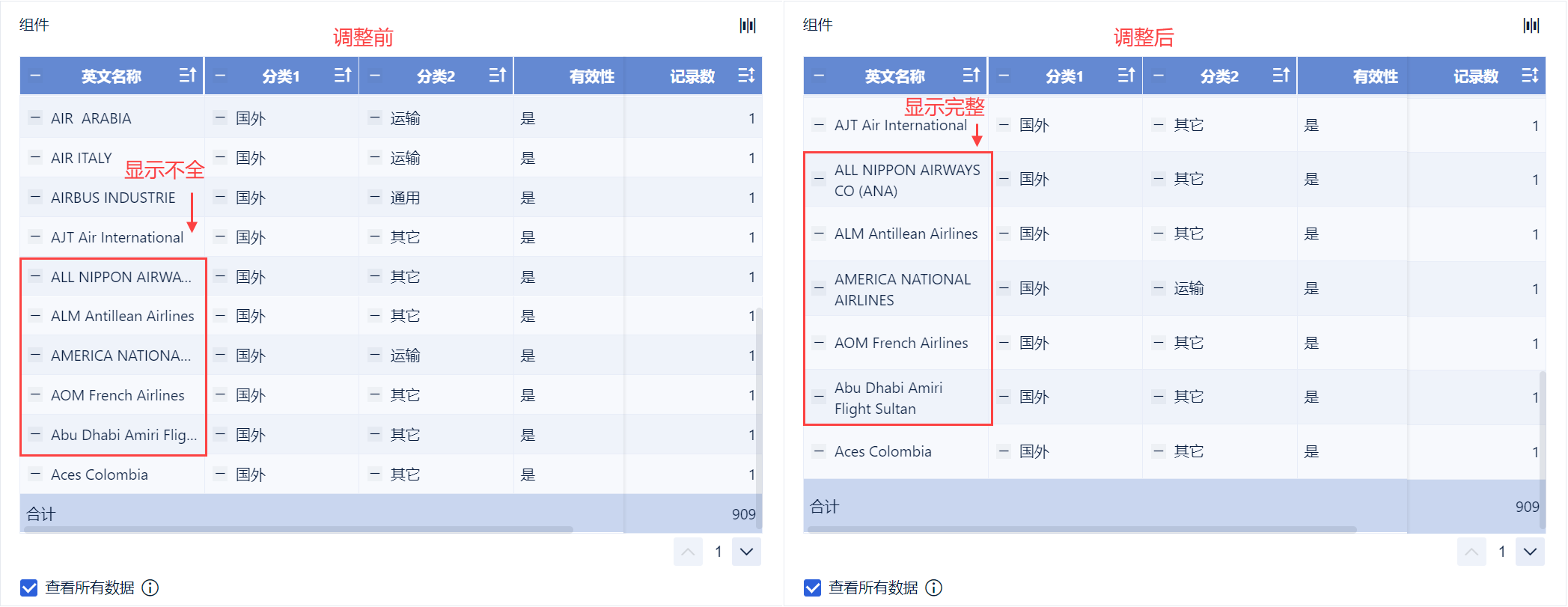Click 合计 total row in left table

coord(391,513)
